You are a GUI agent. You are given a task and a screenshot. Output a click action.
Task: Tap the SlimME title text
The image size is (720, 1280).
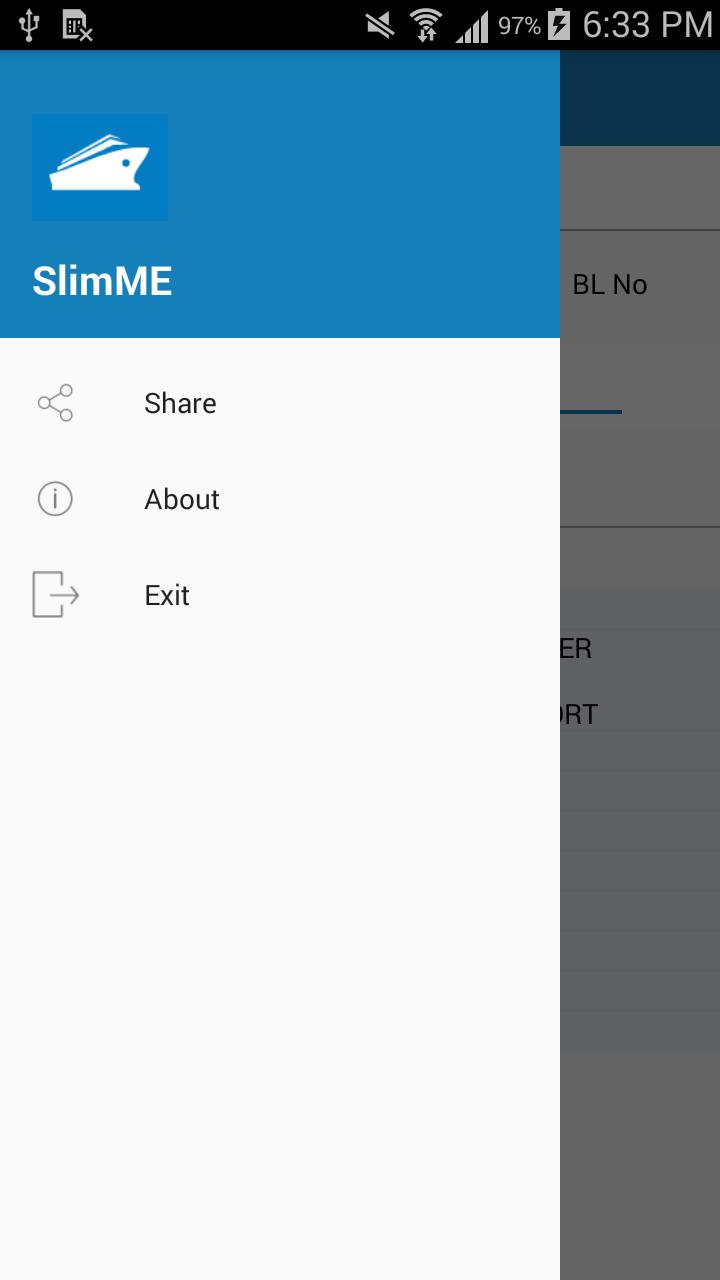pos(102,281)
